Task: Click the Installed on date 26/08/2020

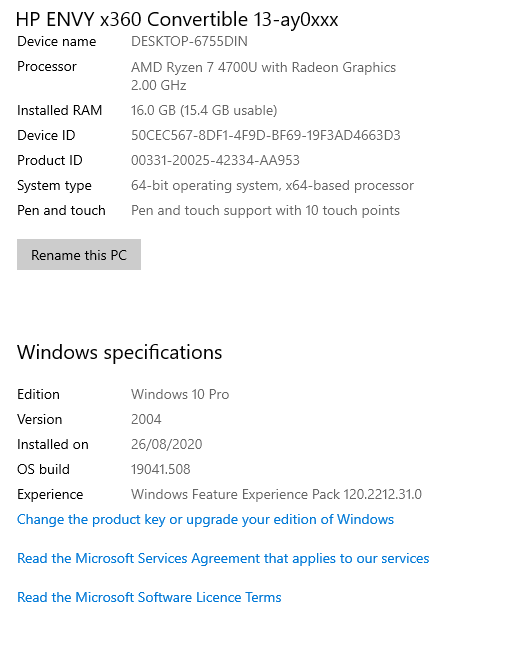Action: (167, 444)
